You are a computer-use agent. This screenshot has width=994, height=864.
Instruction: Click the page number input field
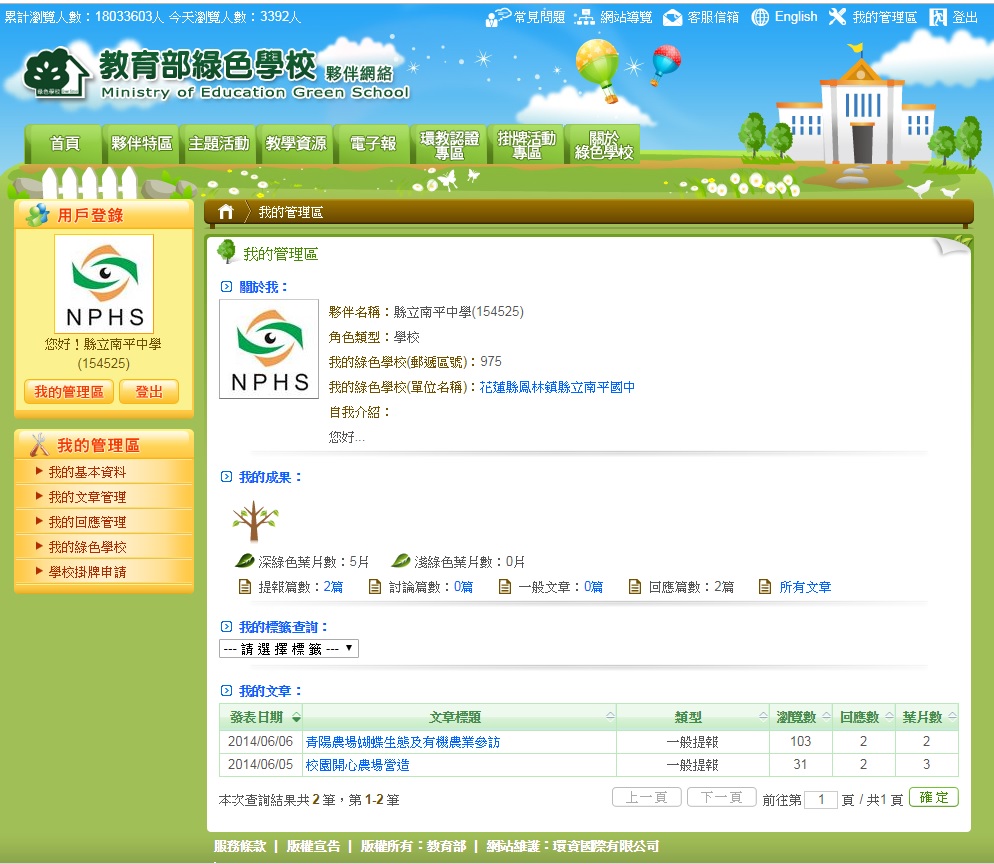[821, 799]
